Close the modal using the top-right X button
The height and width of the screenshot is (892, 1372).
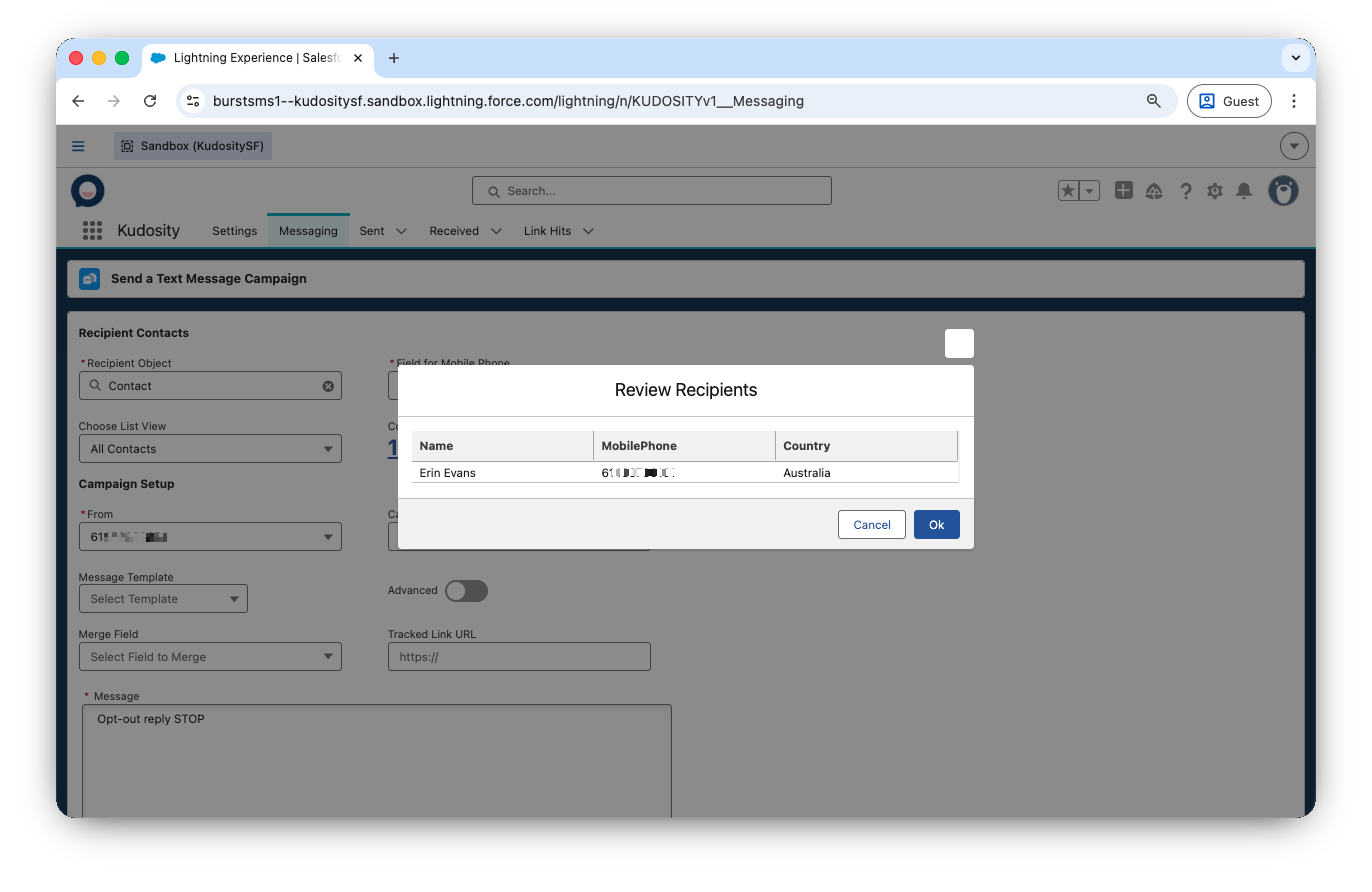point(959,343)
